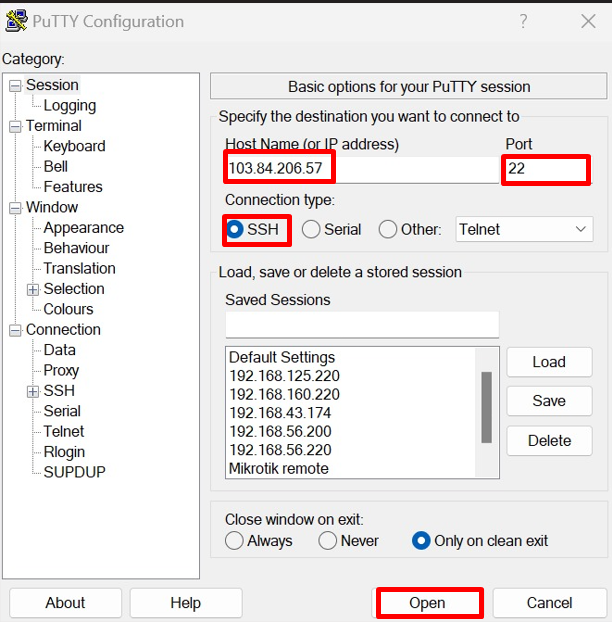This screenshot has width=612, height=622.
Task: Open the SSH category in tree
Action: [x=59, y=391]
